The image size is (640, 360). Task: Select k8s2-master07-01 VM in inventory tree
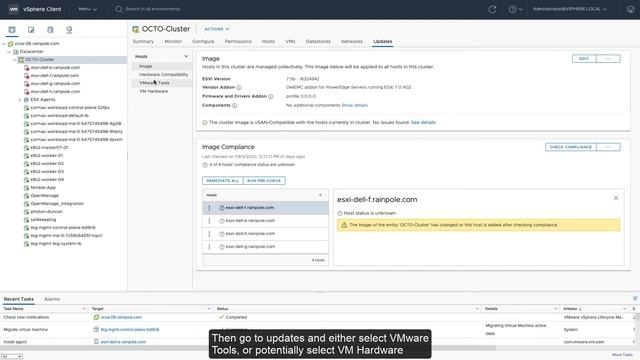click(x=49, y=148)
